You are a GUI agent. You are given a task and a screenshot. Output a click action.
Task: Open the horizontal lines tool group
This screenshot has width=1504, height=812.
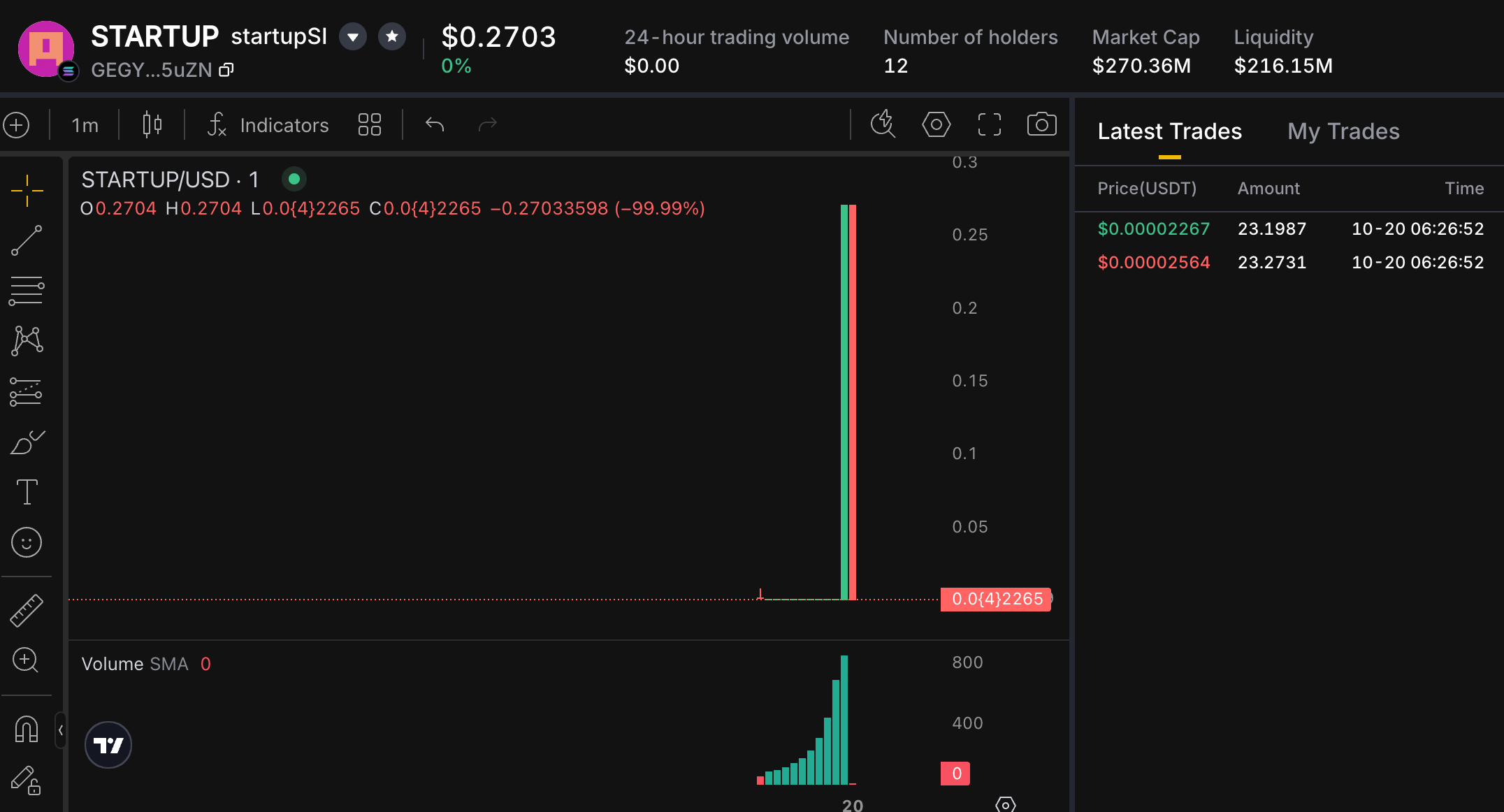pyautogui.click(x=27, y=291)
